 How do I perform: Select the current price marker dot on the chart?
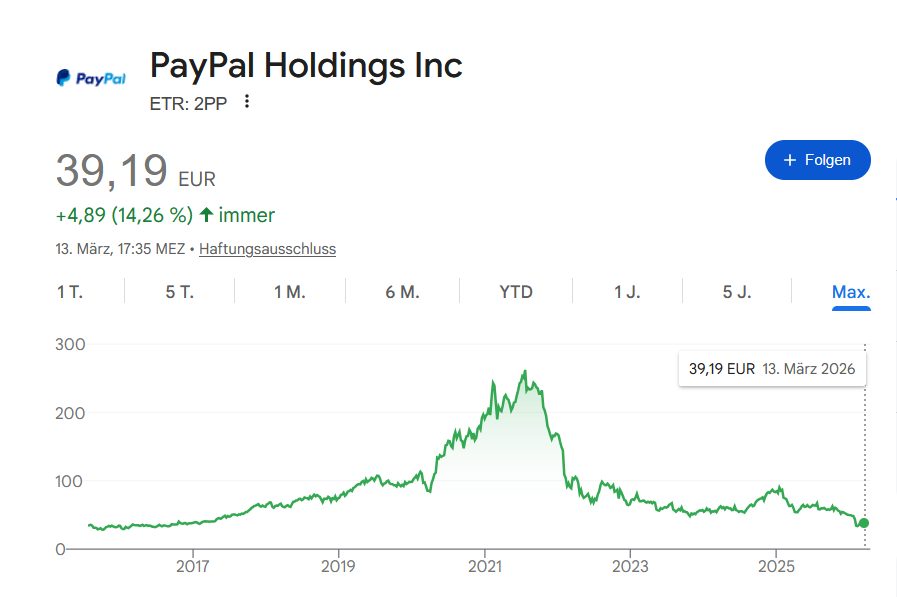[862, 523]
